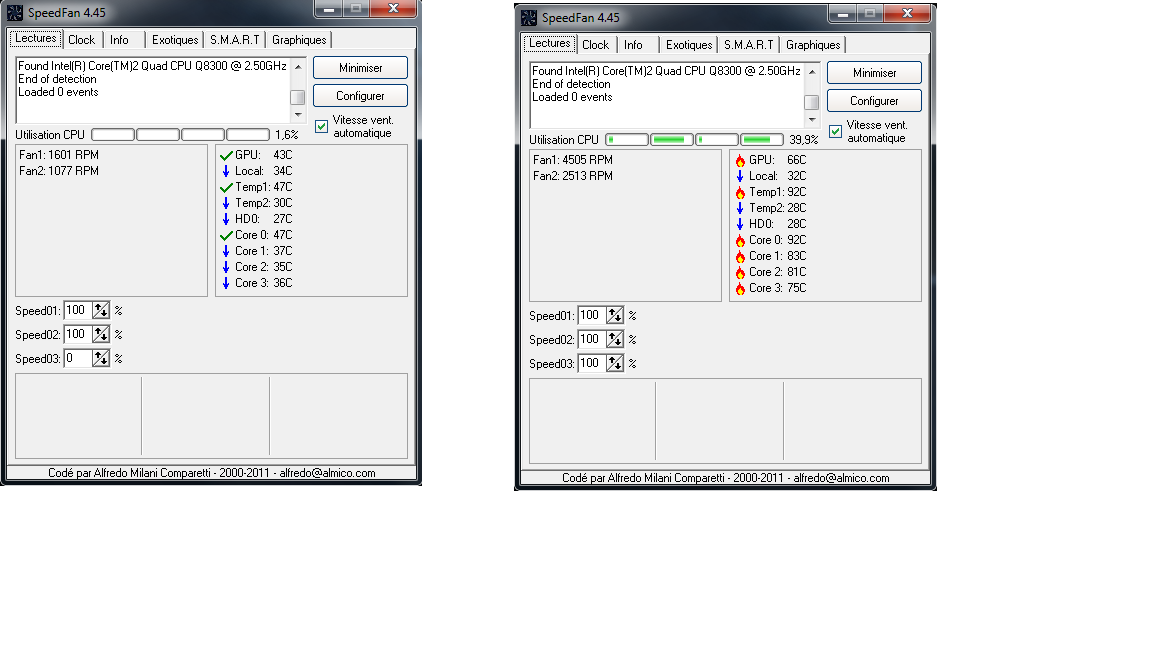Open Configurer in the right SpeedFan window
The image size is (1152, 648).
click(x=874, y=101)
